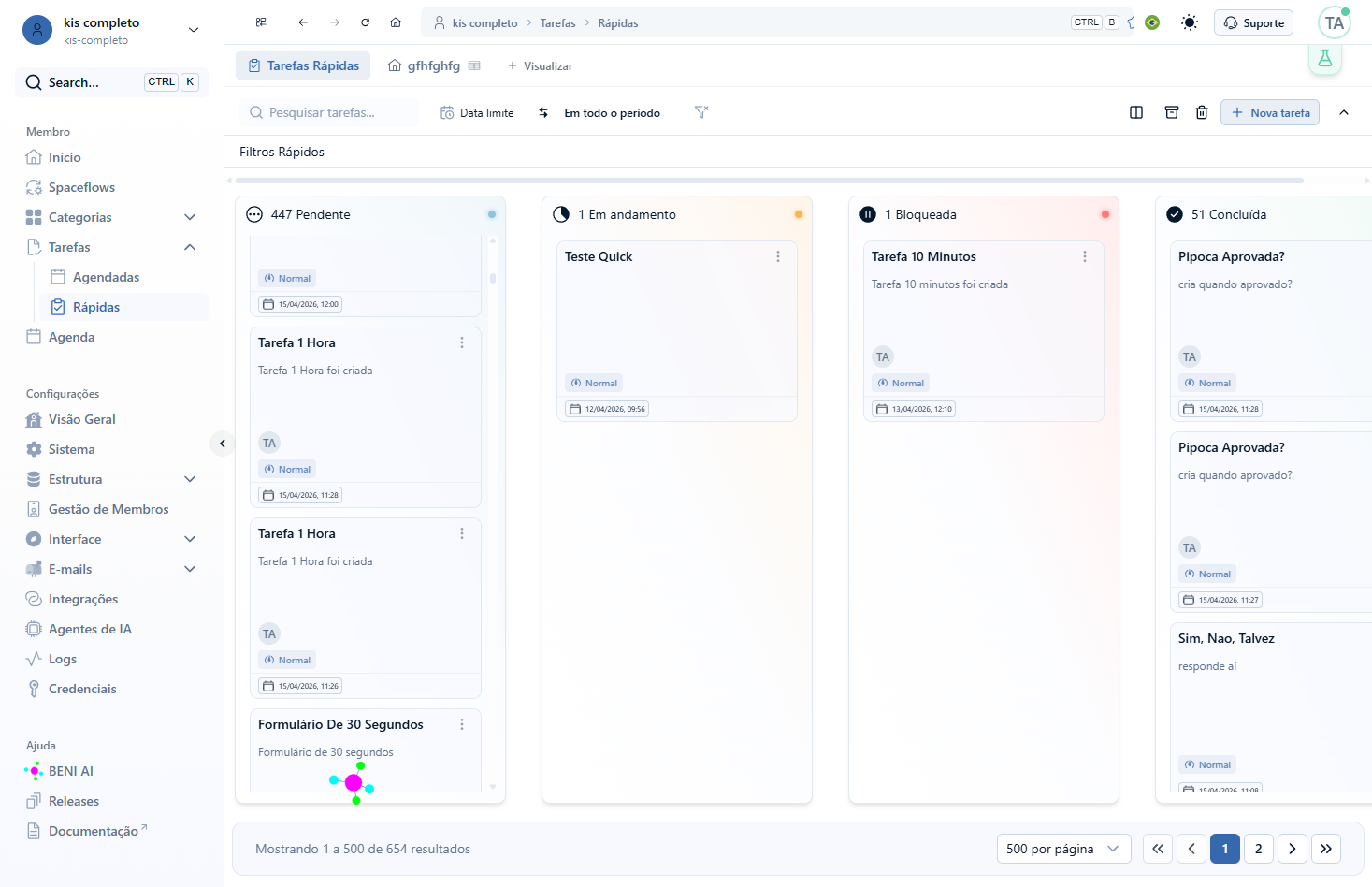1372x887 pixels.
Task: Collapse Tarefas section in sidebar
Action: 190,247
